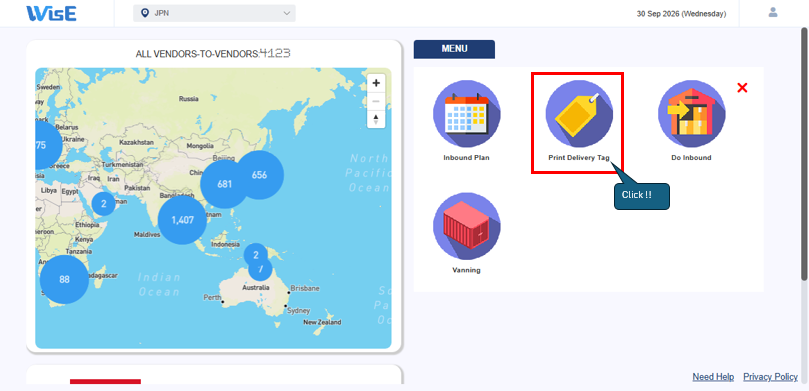The height and width of the screenshot is (391, 809).
Task: Open the user profile icon
Action: coord(773,12)
